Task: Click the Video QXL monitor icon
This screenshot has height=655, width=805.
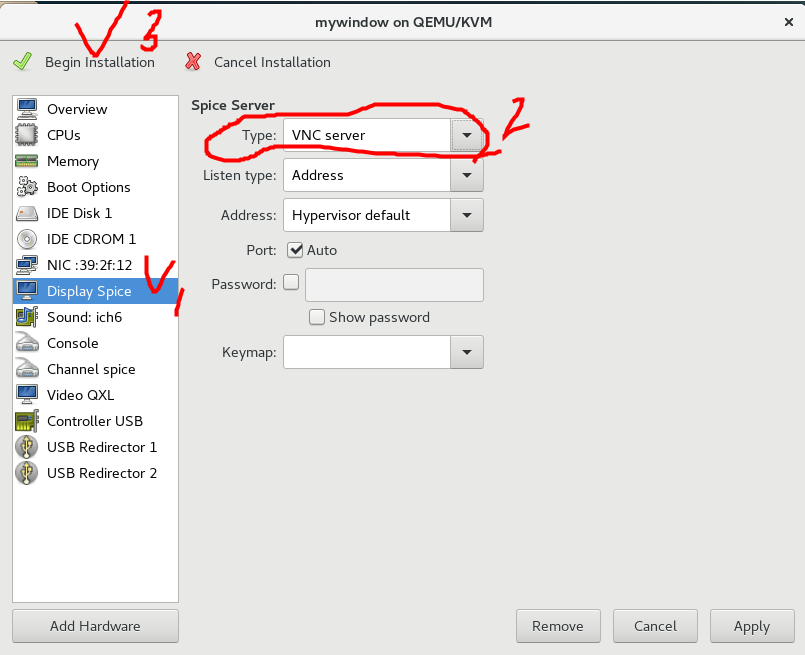Action: pos(27,395)
